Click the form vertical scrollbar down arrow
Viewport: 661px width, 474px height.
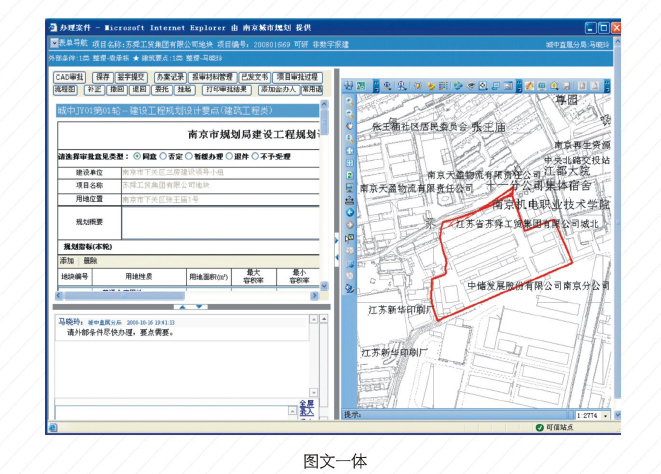324,286
